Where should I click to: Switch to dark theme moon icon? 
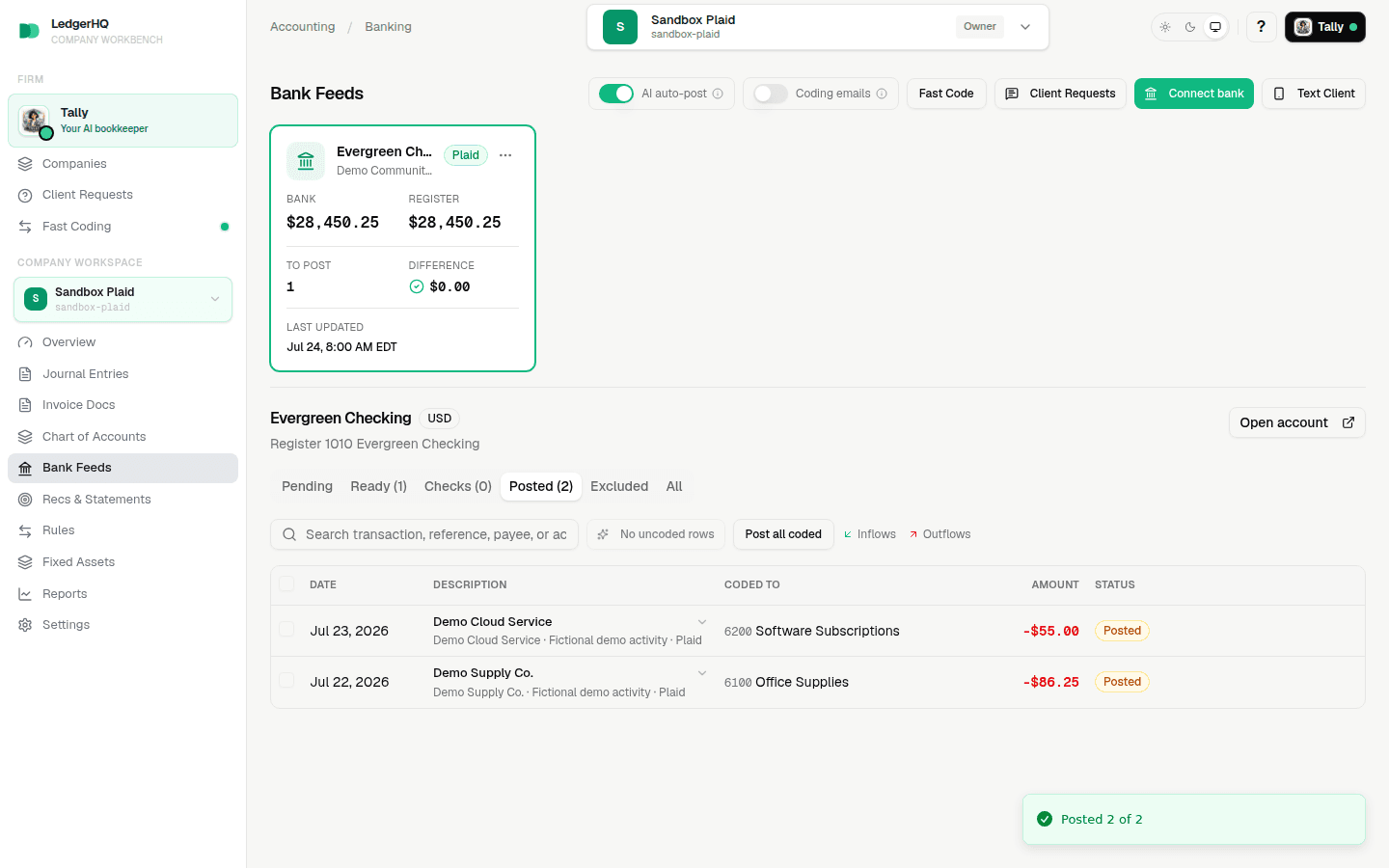pyautogui.click(x=1190, y=27)
